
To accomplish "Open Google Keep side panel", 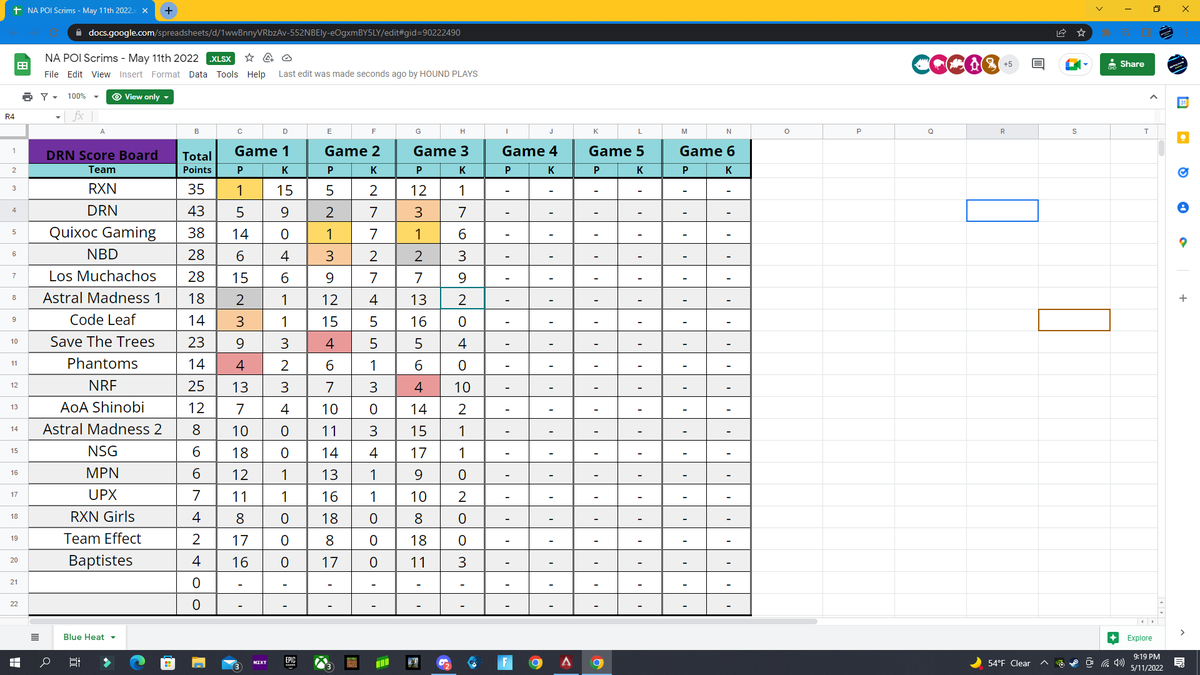I will pos(1183,137).
